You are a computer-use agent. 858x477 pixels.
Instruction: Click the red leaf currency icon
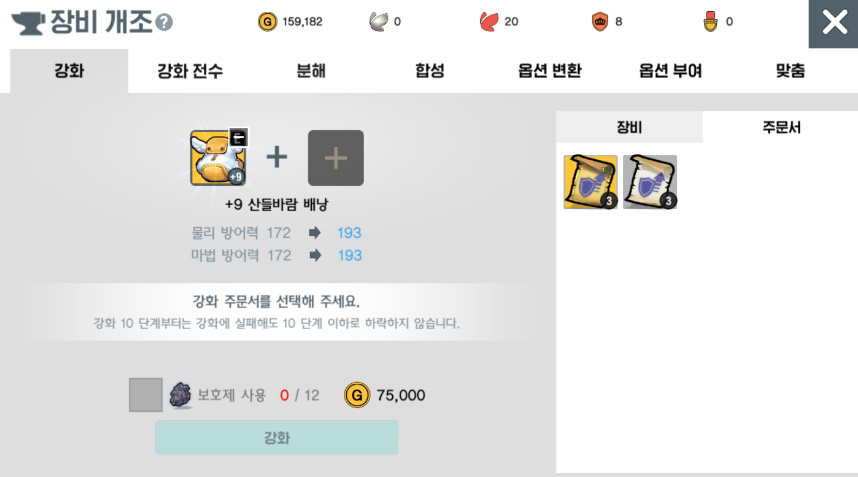pos(489,22)
